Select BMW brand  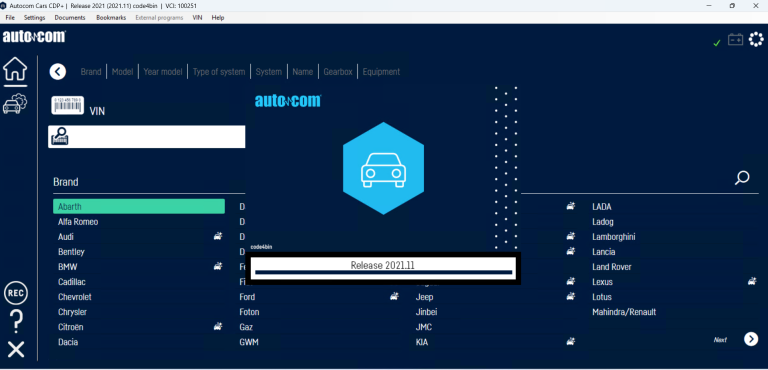68,267
